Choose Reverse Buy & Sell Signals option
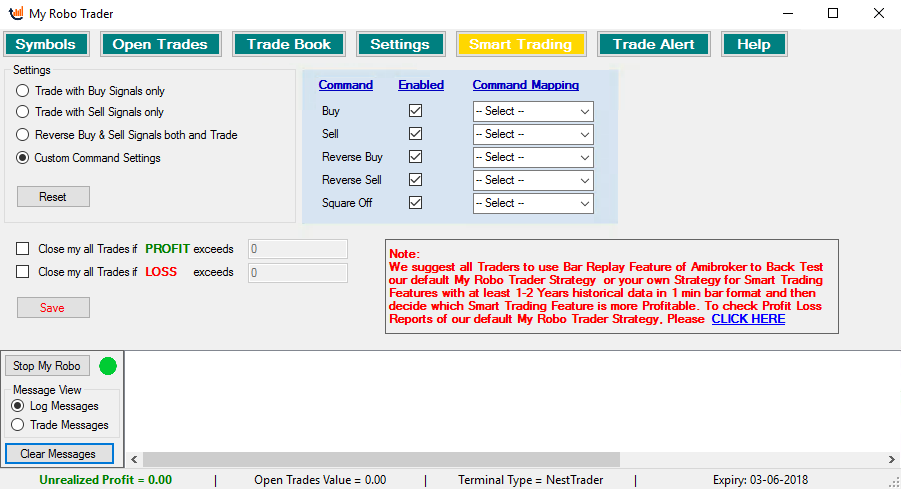The width and height of the screenshot is (901, 489). (126, 135)
